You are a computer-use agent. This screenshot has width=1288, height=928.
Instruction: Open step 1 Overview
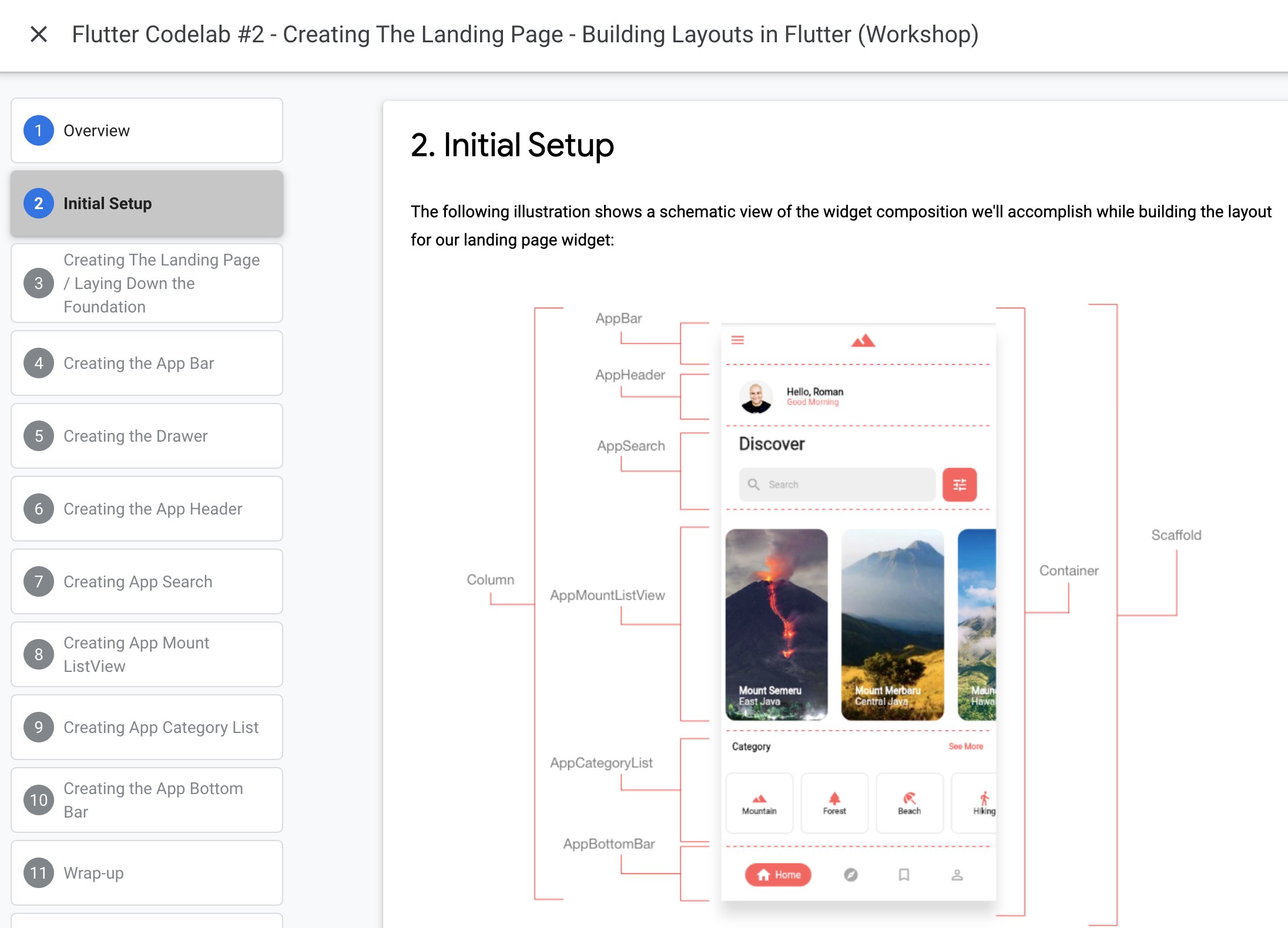(x=147, y=130)
